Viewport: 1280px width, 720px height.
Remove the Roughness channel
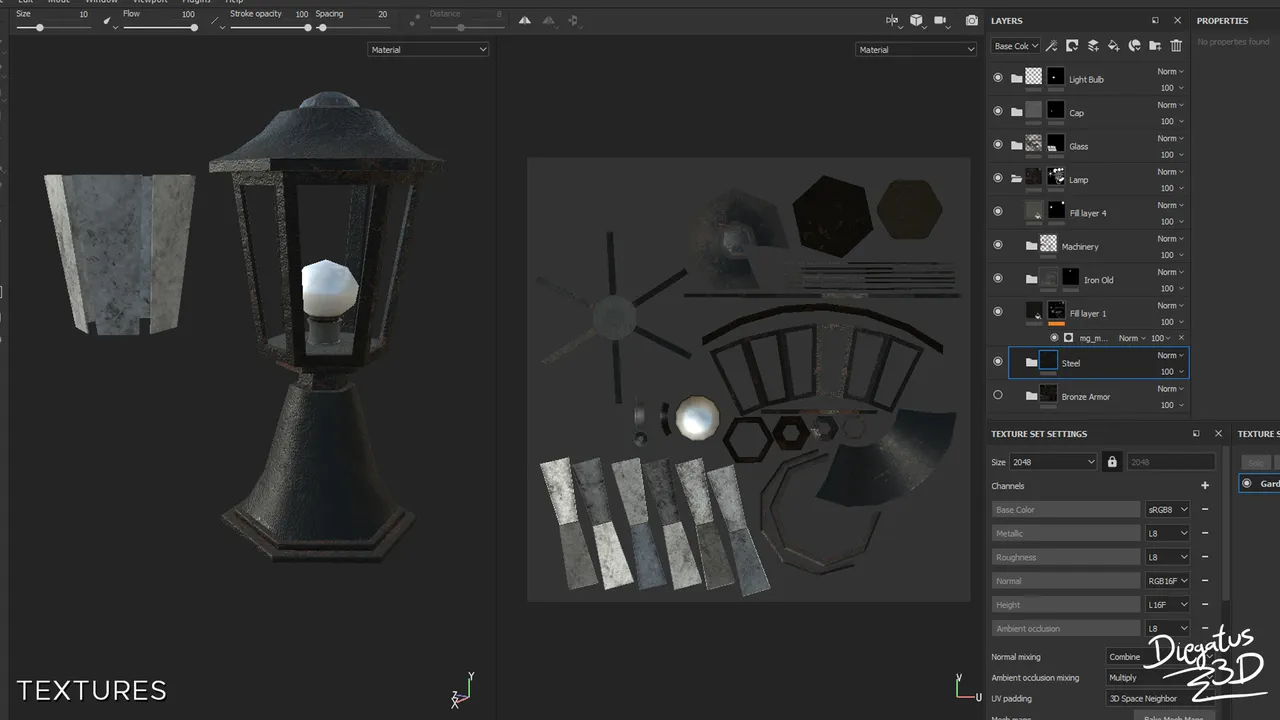pos(1205,557)
